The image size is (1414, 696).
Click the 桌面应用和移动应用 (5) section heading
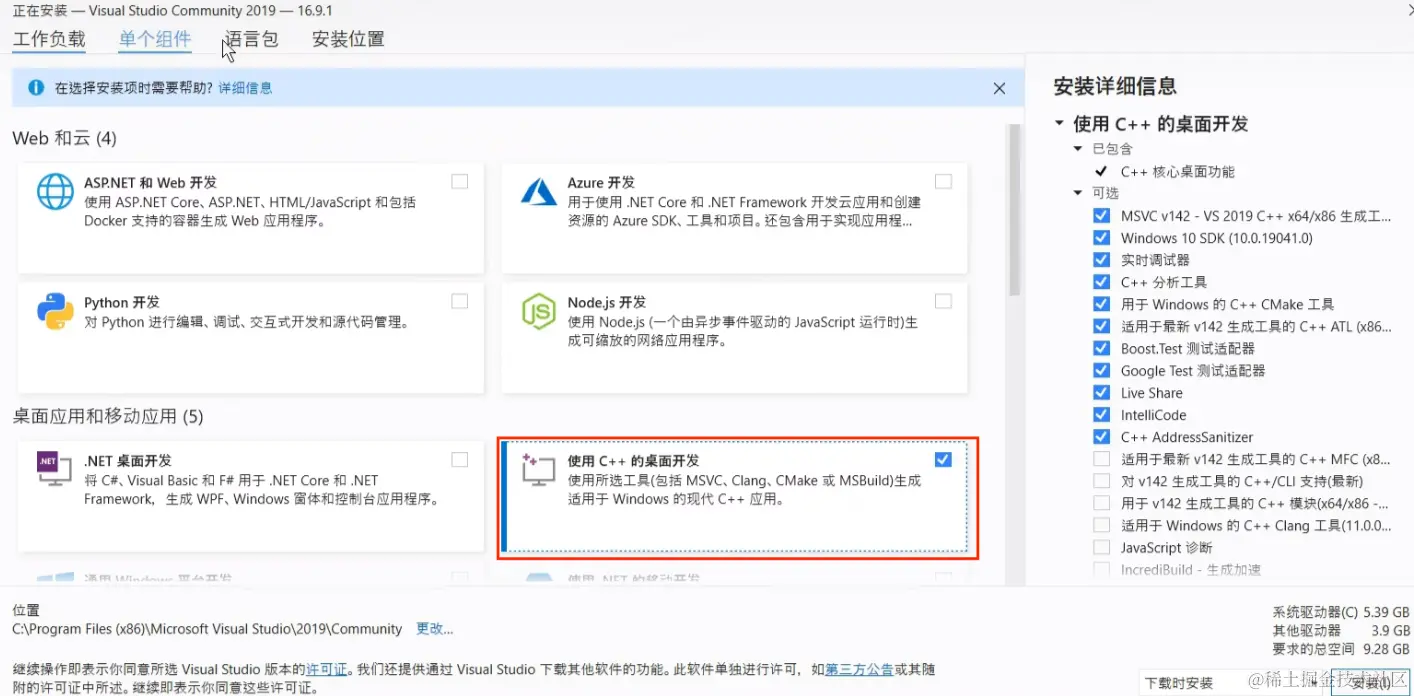pyautogui.click(x=108, y=416)
